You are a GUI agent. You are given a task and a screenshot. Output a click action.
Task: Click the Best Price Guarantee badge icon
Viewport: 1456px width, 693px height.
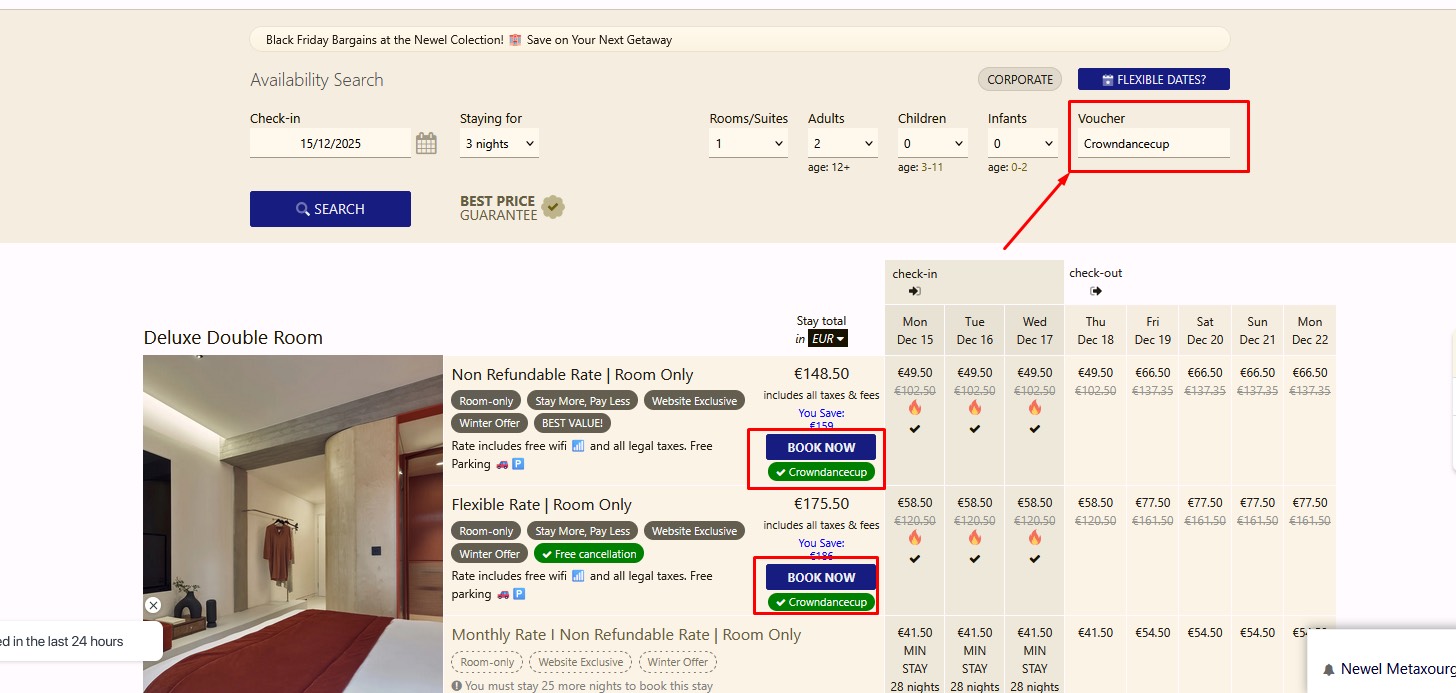click(x=553, y=207)
